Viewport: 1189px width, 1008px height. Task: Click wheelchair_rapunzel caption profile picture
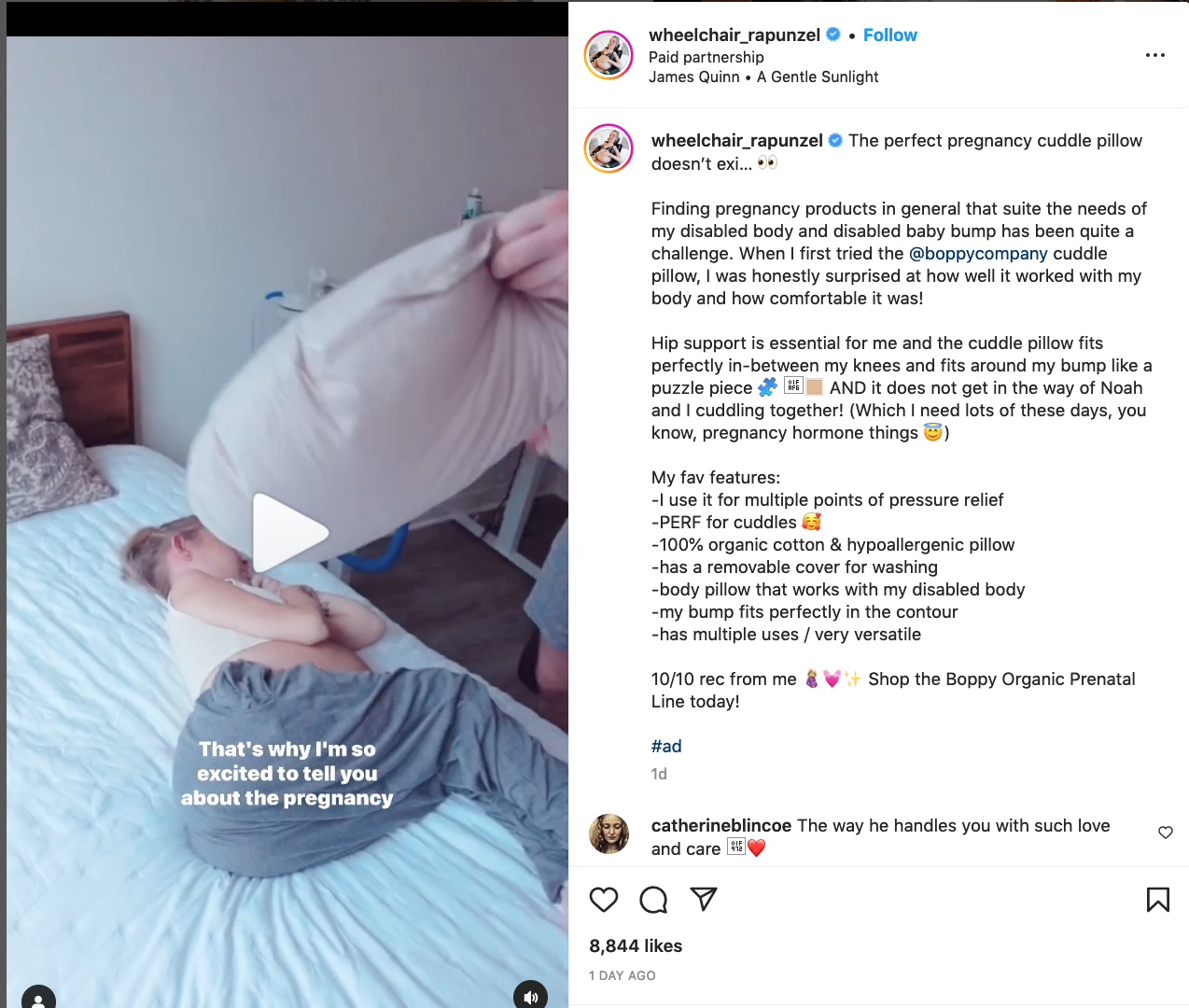coord(608,148)
